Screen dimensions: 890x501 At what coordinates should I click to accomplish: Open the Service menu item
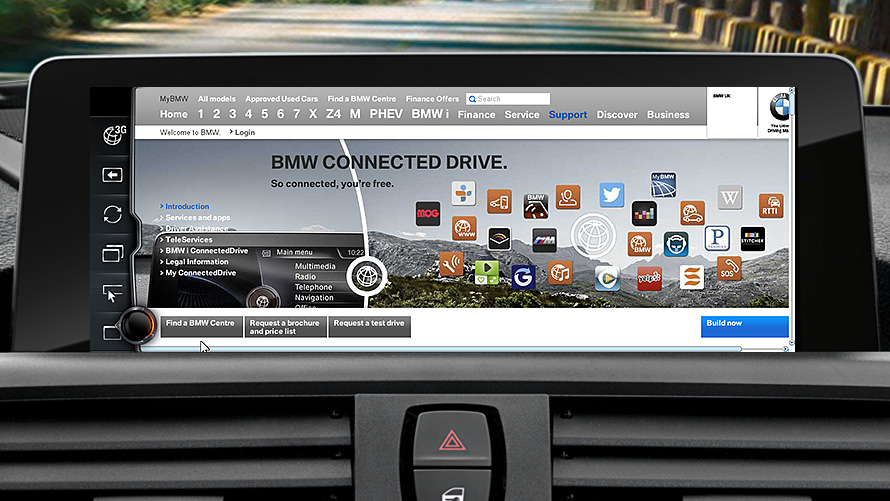point(522,115)
